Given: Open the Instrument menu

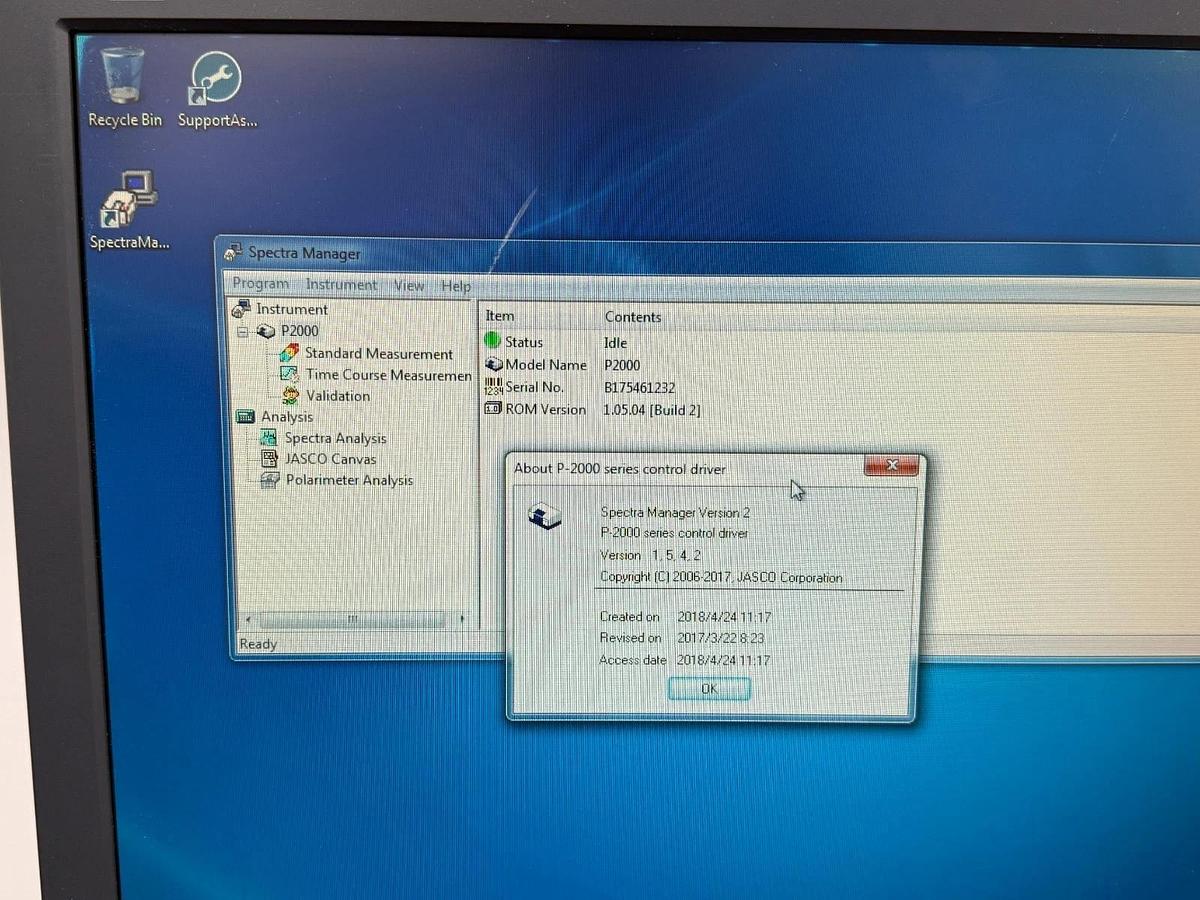Looking at the screenshot, I should (x=341, y=285).
